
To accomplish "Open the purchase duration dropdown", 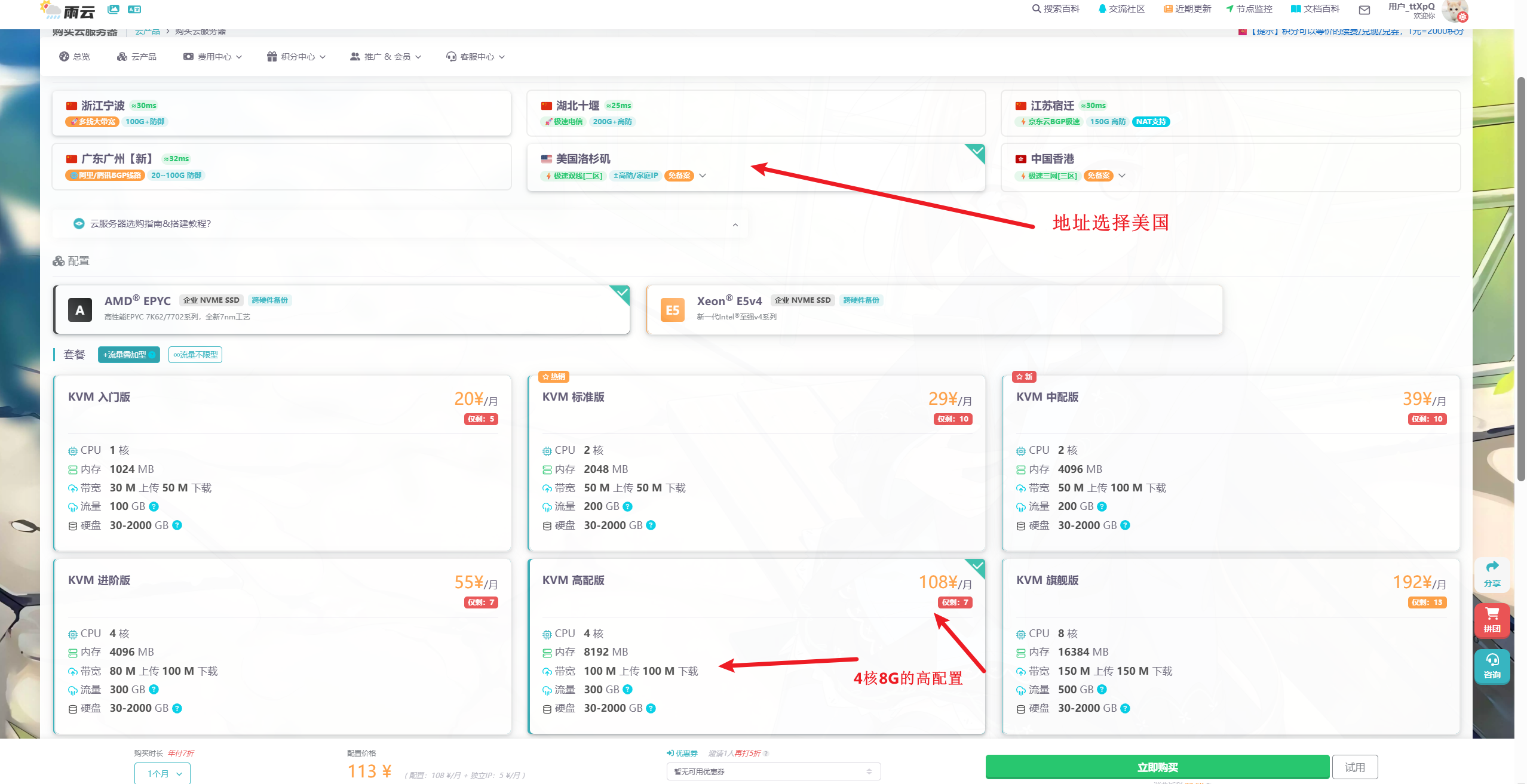I will click(162, 773).
